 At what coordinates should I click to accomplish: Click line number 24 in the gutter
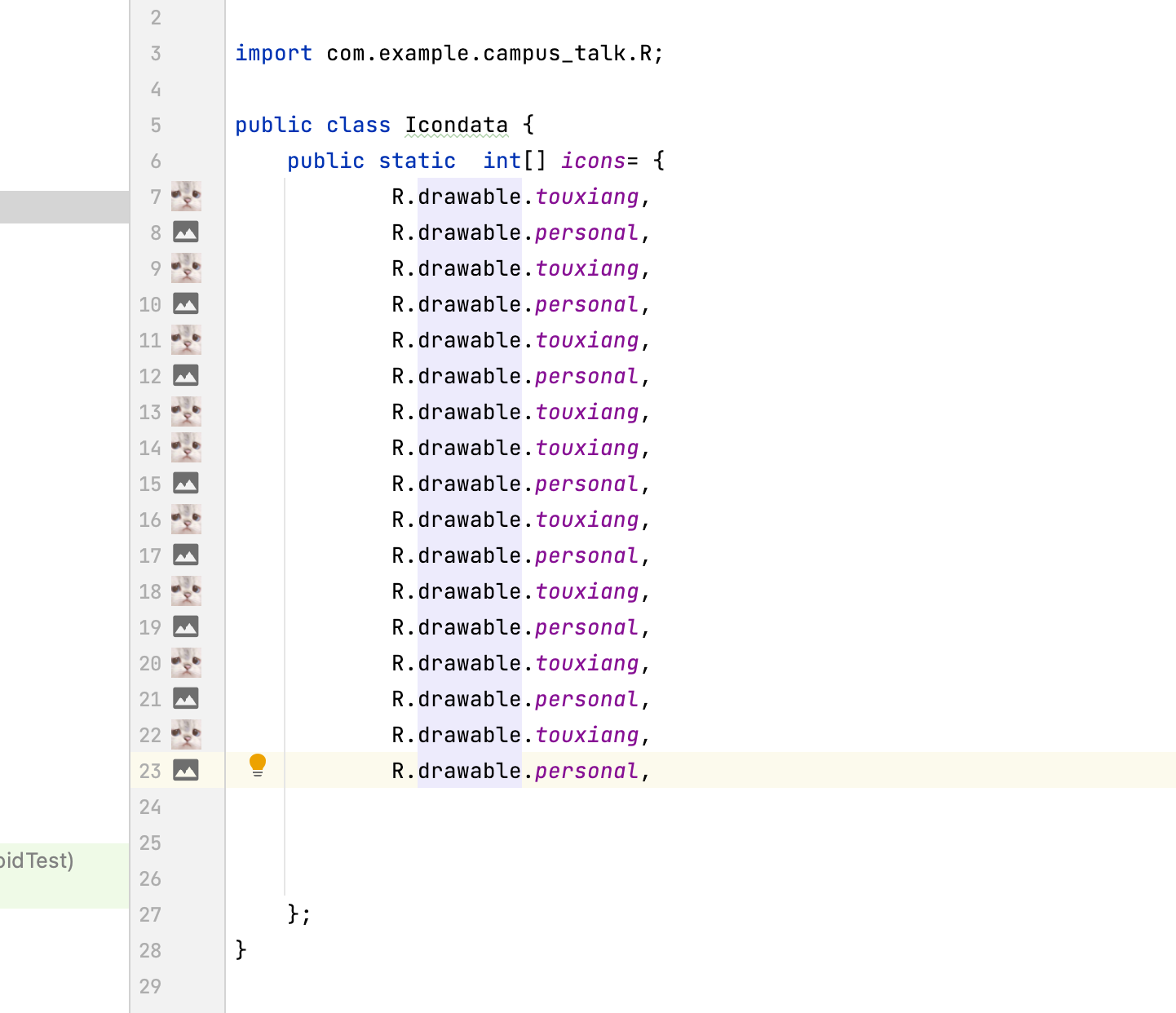(150, 807)
